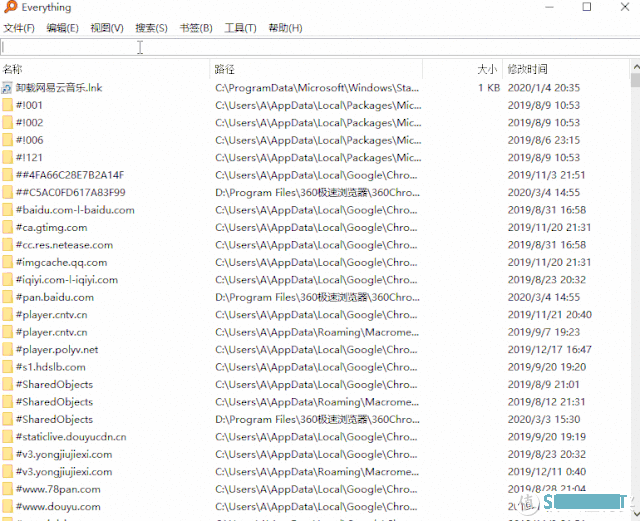Open the 书签(B) menu

coord(196,28)
